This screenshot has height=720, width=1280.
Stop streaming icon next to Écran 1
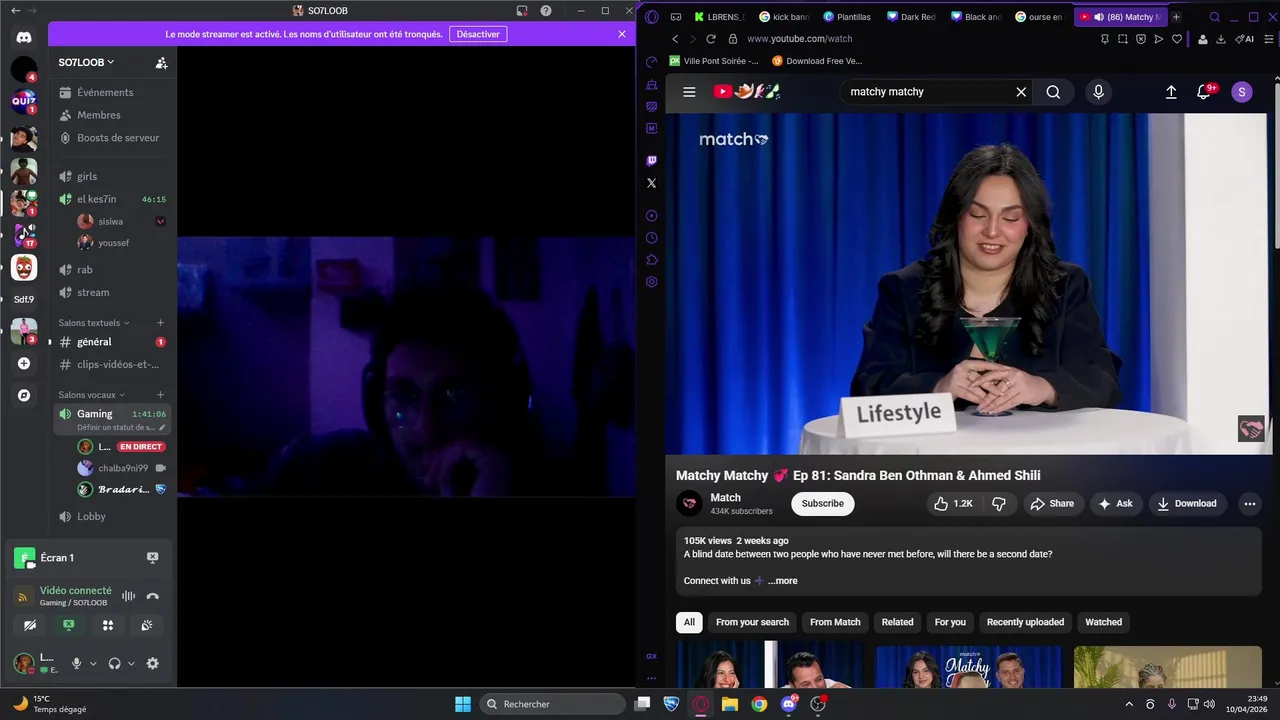(x=152, y=558)
